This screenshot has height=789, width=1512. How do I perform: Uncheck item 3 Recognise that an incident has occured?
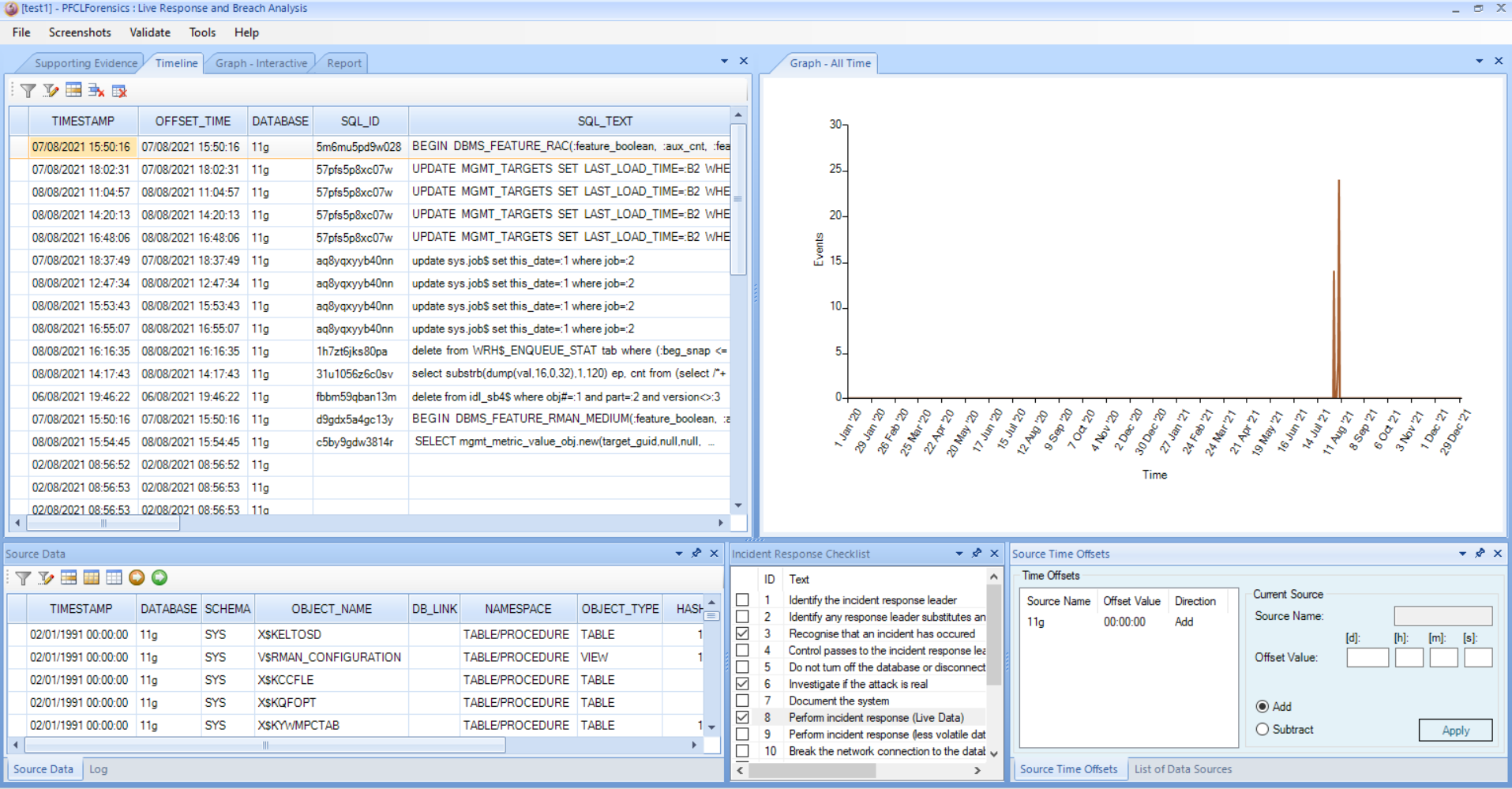tap(742, 633)
